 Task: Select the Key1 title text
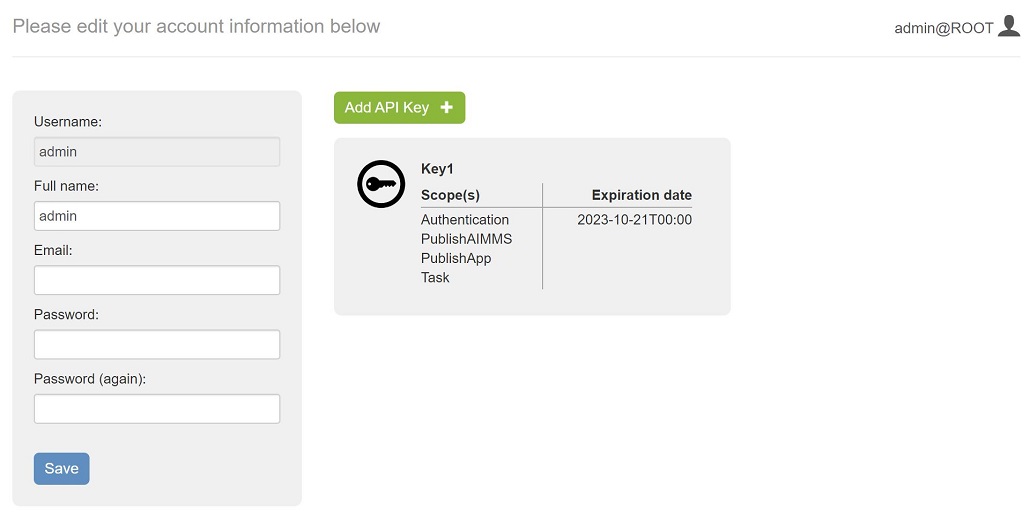[x=437, y=169]
